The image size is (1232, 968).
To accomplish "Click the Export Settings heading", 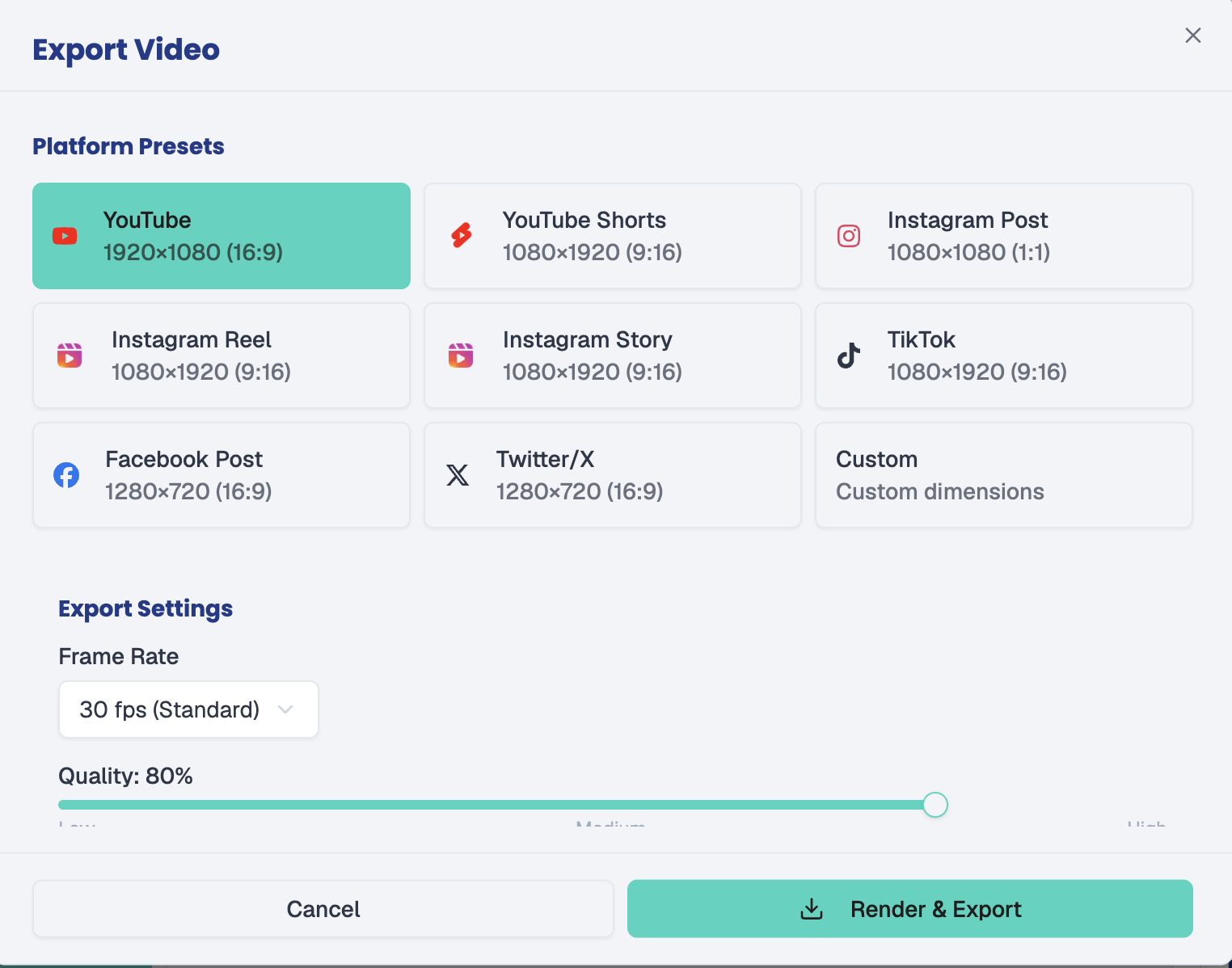I will click(146, 608).
